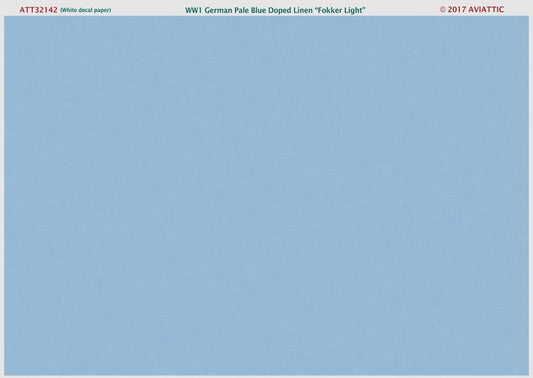Click the product code ATT32142
The width and height of the screenshot is (533, 378).
point(38,10)
